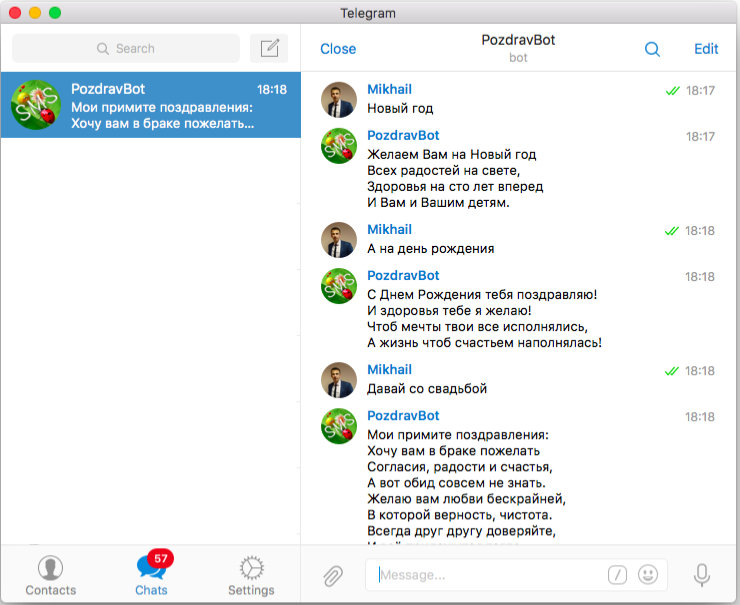Viewport: 740px width, 605px height.
Task: Click the green macOS zoom window button
Action: click(x=55, y=13)
